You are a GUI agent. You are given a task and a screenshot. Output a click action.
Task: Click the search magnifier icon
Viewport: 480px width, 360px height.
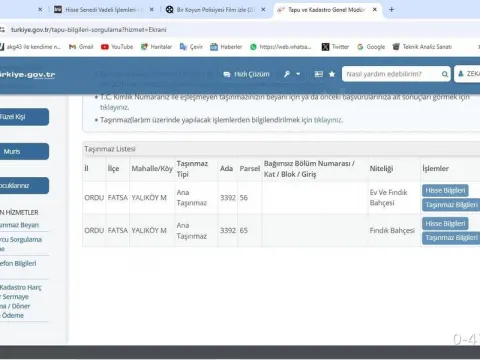click(x=445, y=74)
